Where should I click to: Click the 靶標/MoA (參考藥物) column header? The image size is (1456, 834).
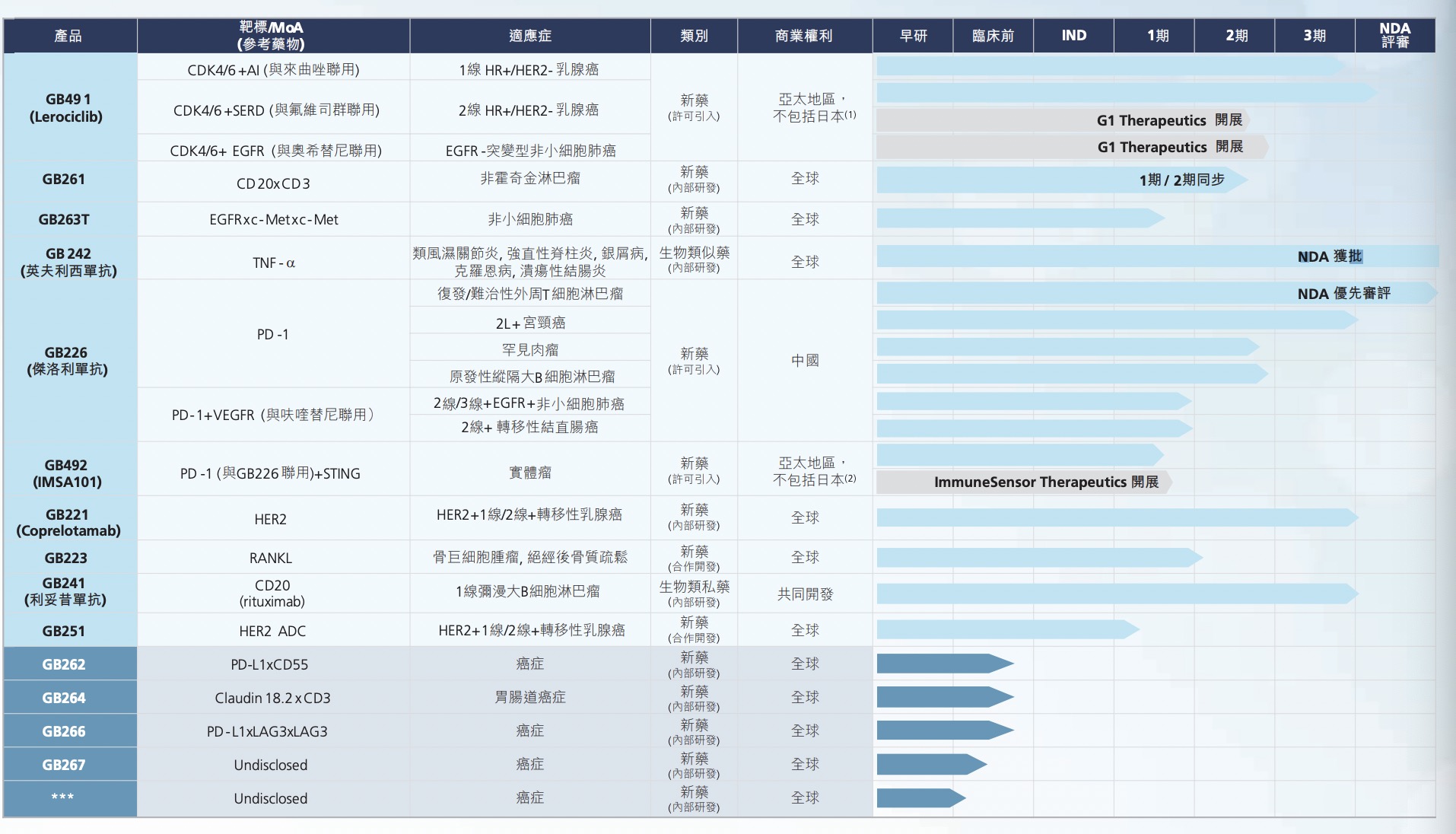[x=273, y=36]
